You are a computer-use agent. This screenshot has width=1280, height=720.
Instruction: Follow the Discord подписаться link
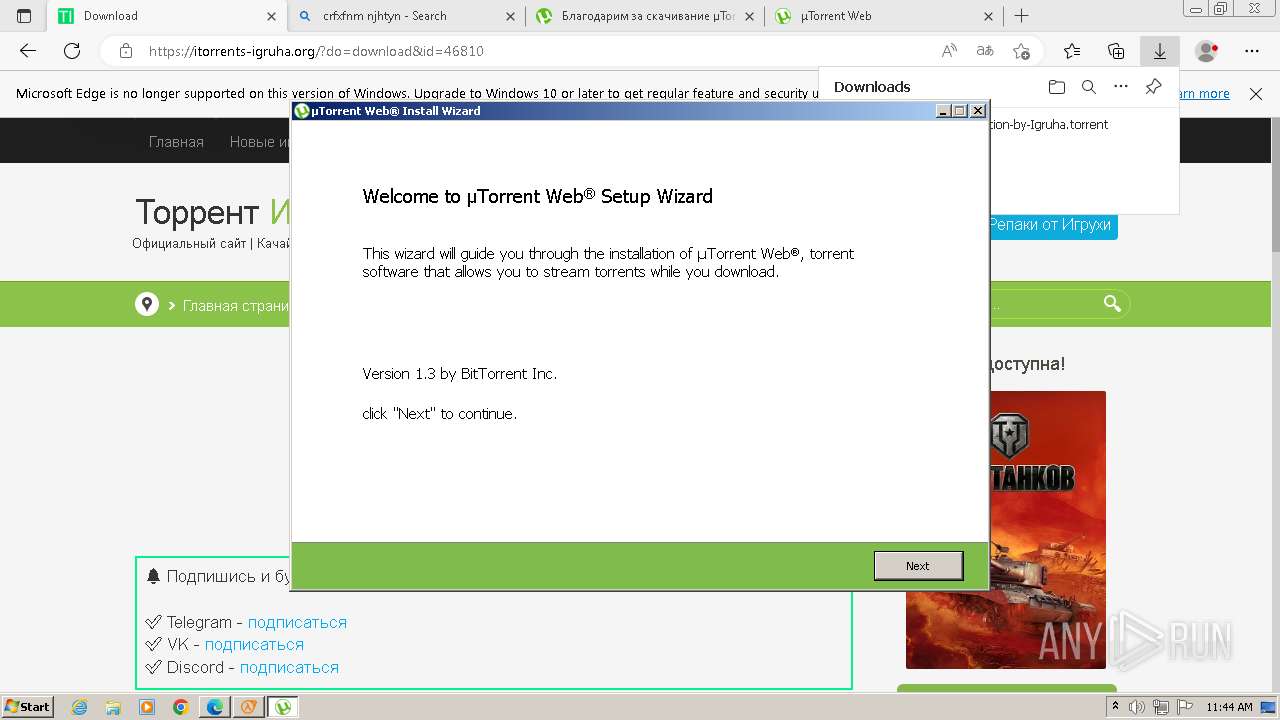[289, 667]
